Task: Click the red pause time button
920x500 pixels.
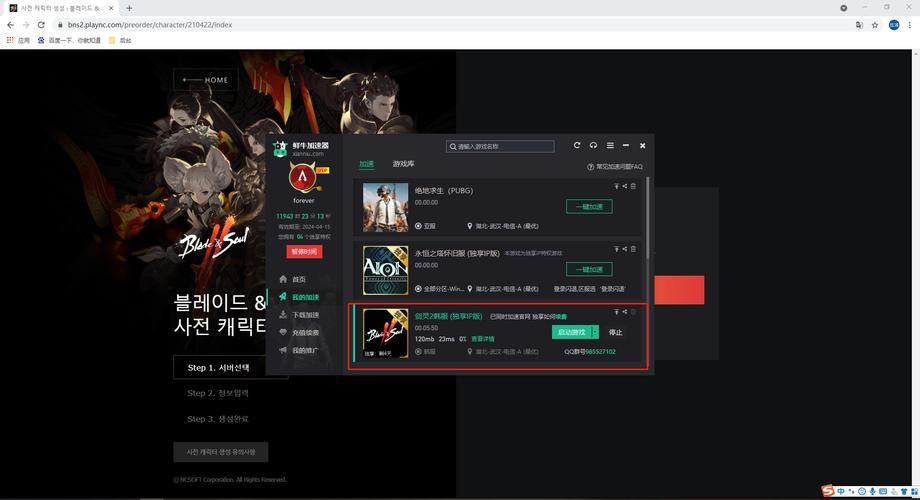Action: (304, 251)
